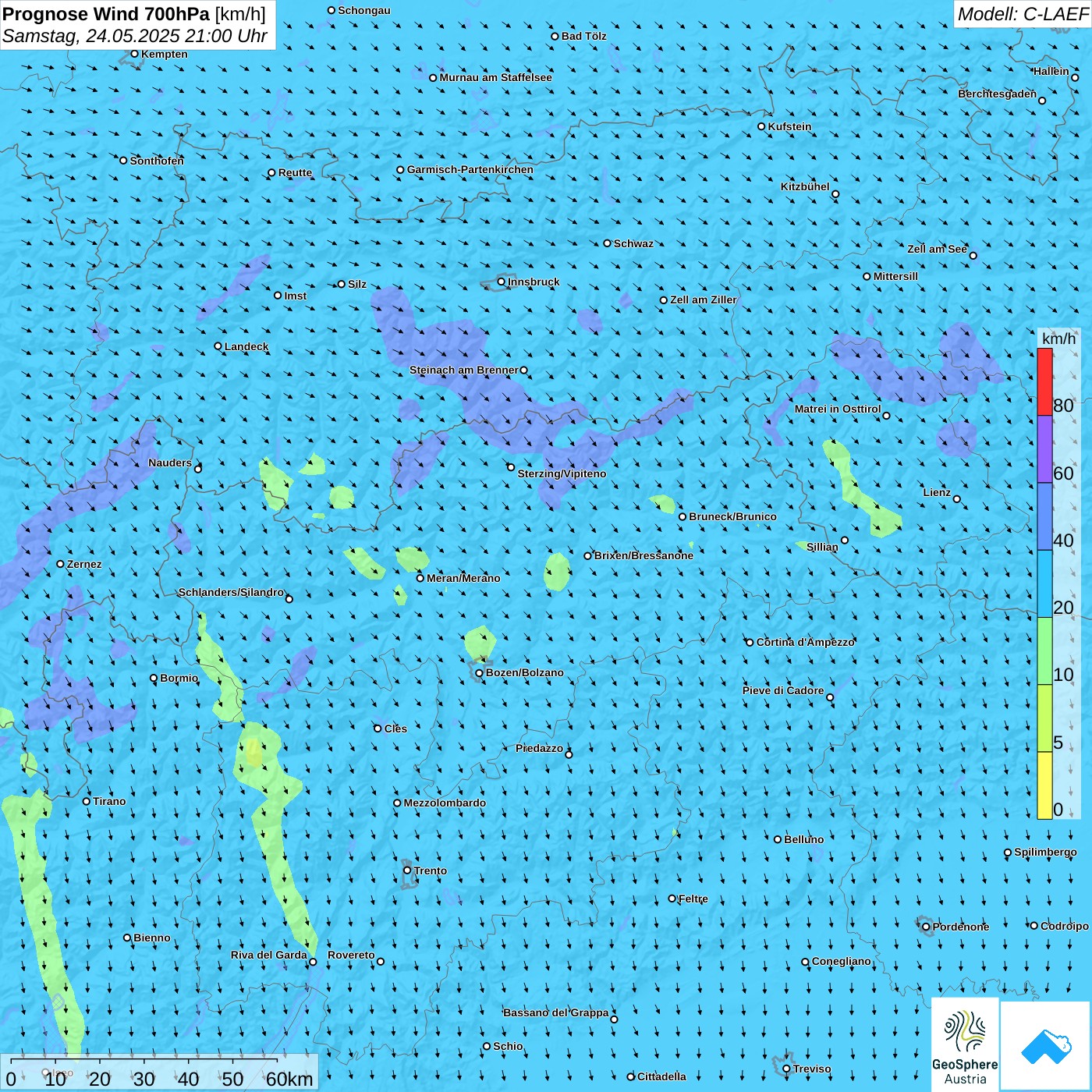Click the red 80+ km/h legend color

pyautogui.click(x=1044, y=381)
